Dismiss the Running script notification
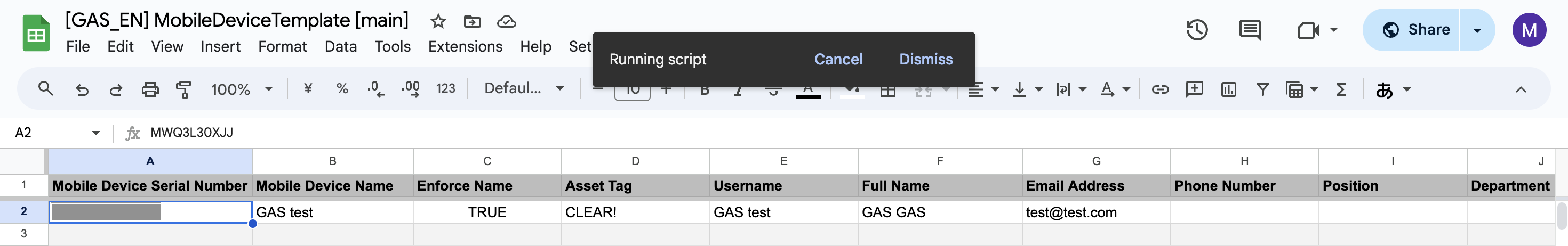1568x246 pixels. (x=926, y=60)
